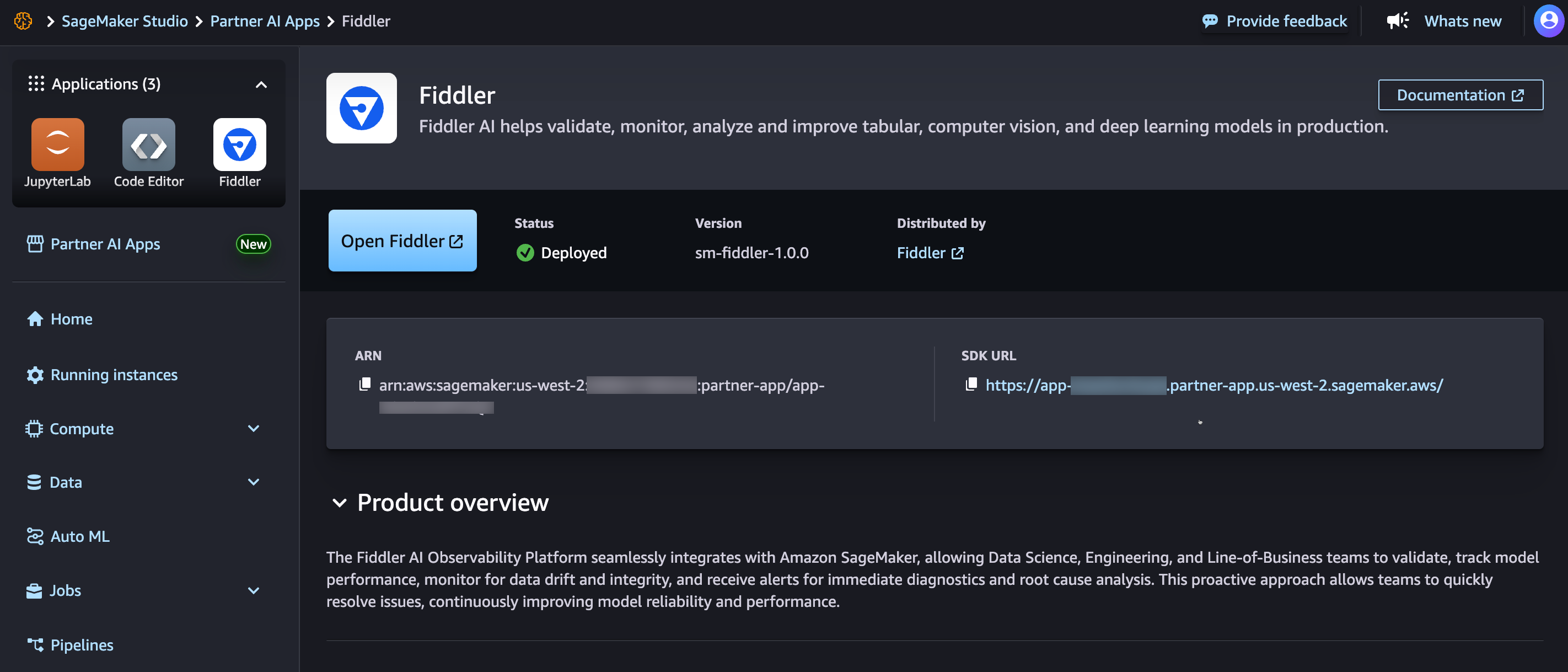The height and width of the screenshot is (672, 1568).
Task: Copy the SDK URL with the copy icon
Action: (x=971, y=384)
